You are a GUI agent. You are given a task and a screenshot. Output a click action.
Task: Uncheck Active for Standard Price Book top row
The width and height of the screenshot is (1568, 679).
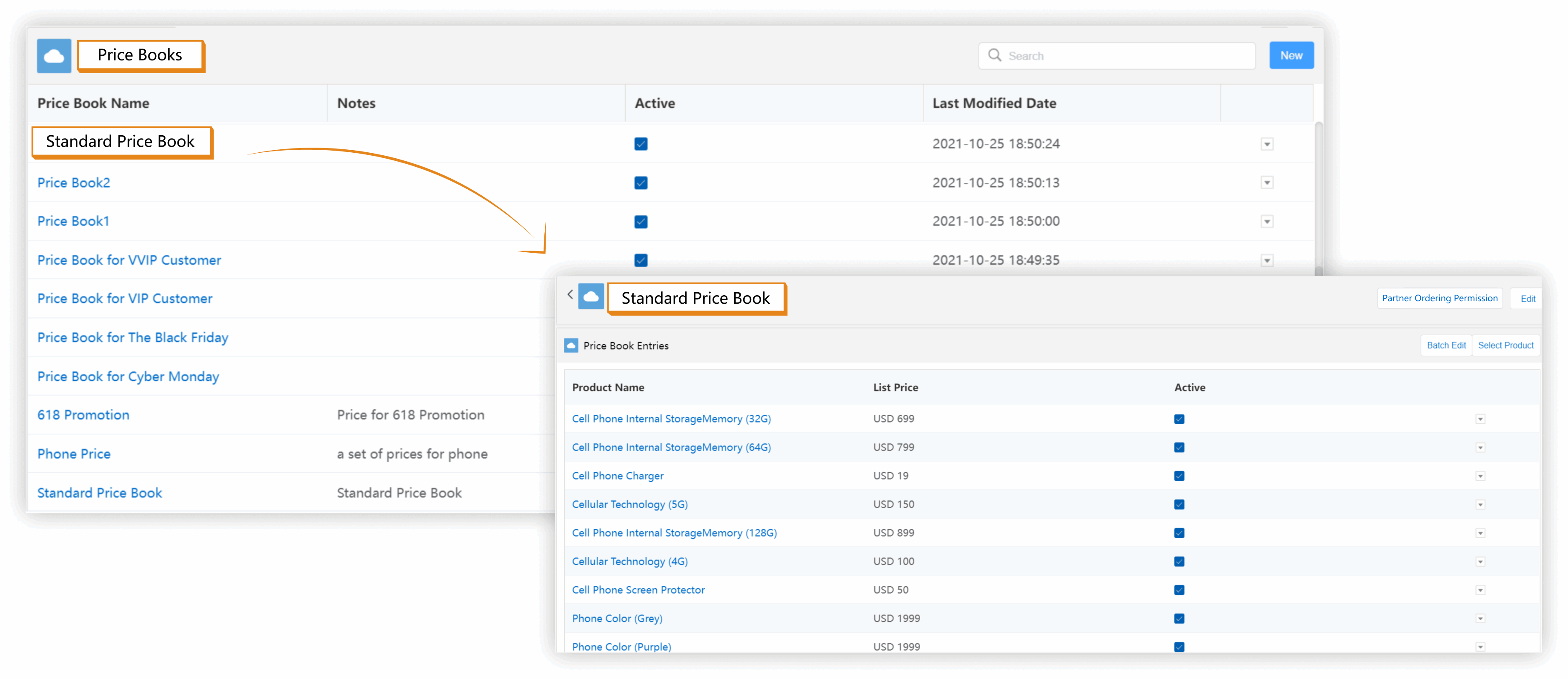tap(640, 144)
